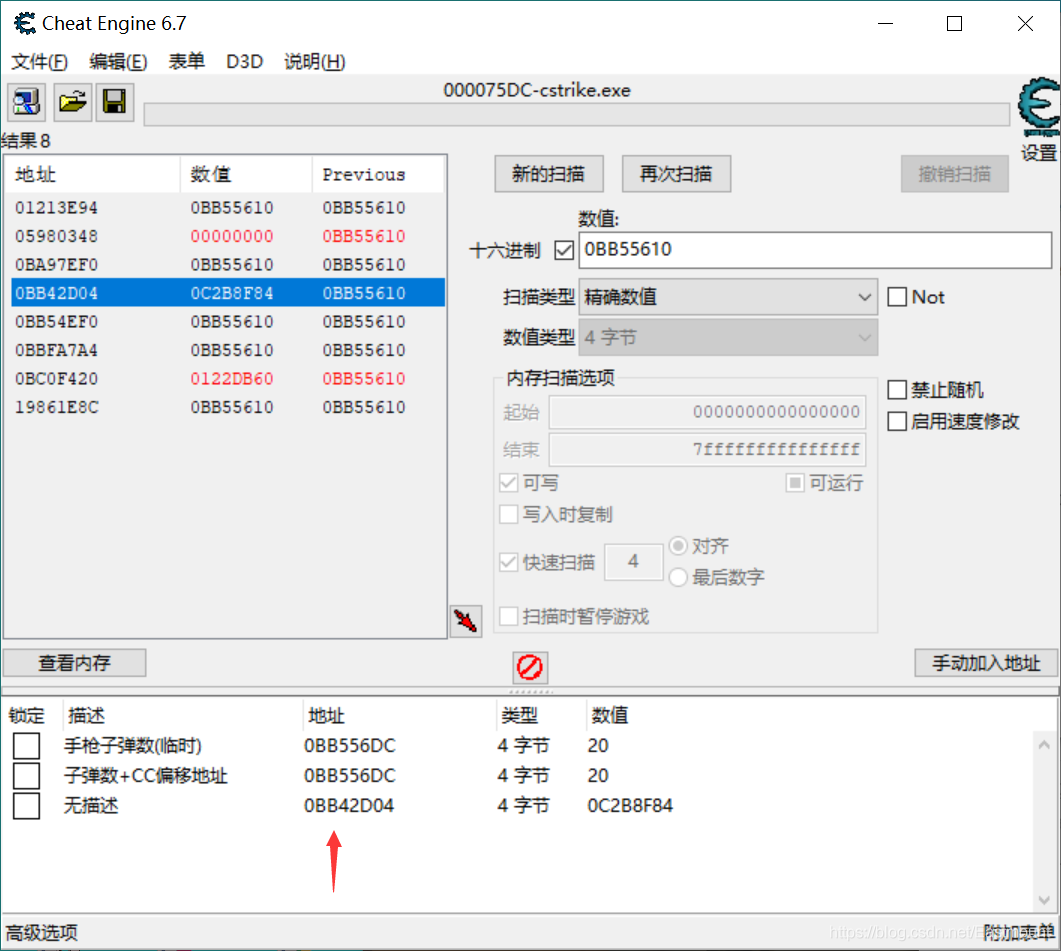The height and width of the screenshot is (951, 1061).
Task: Click the 手枪子弹数(临时) description text
Action: click(133, 746)
